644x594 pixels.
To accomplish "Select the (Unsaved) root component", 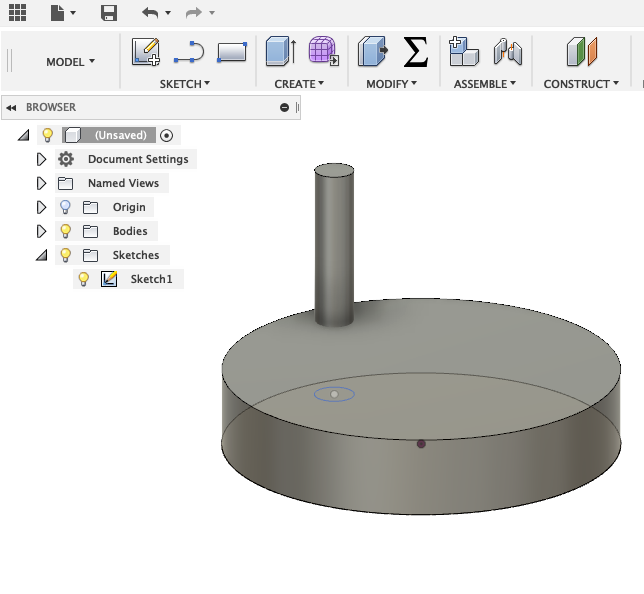I will click(x=109, y=135).
